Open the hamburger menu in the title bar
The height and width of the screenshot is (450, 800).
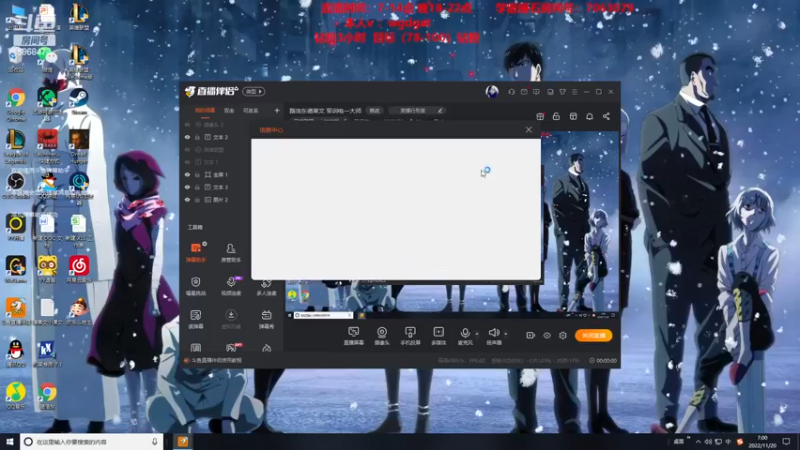575,92
